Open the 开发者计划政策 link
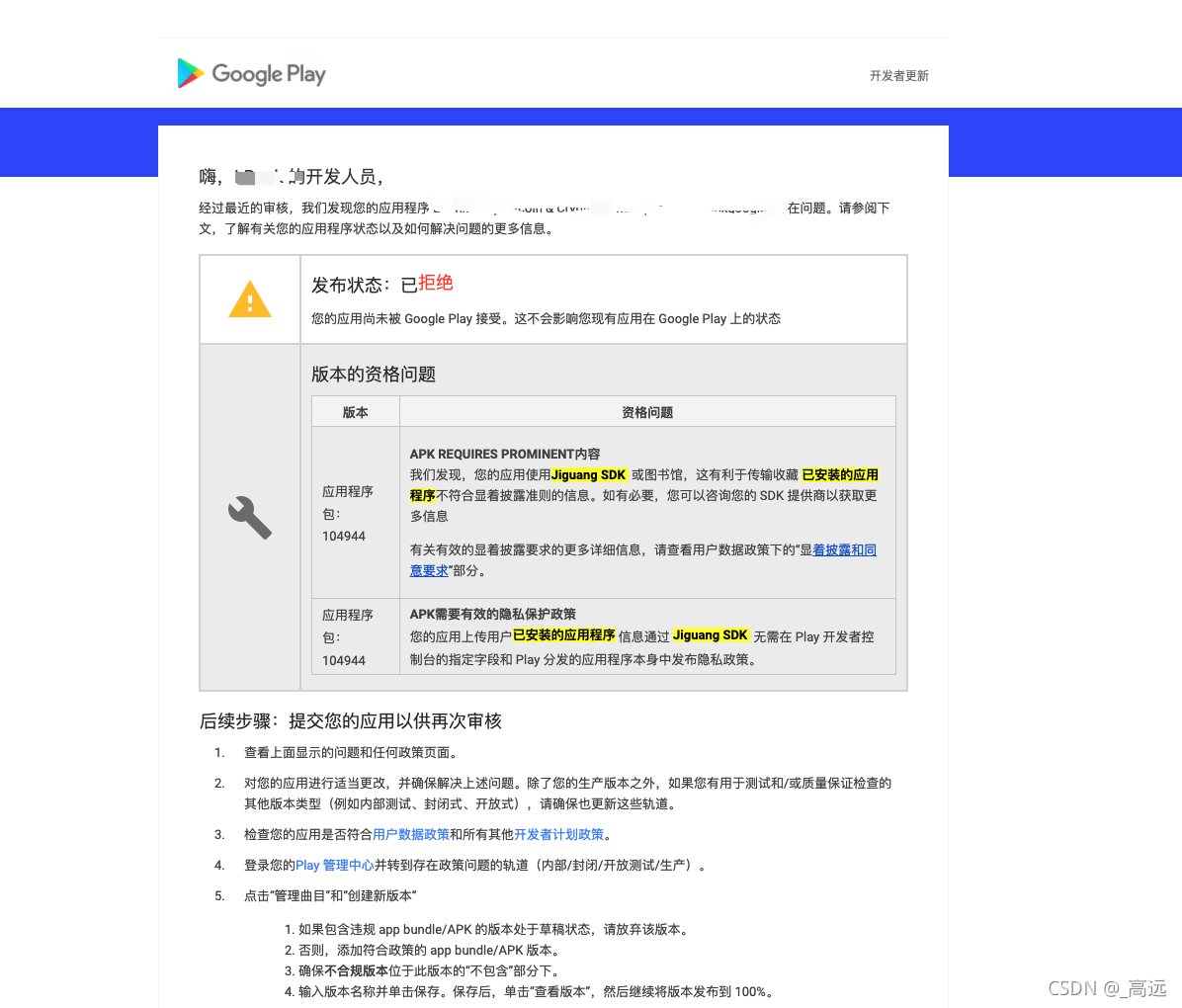Screen dimensions: 1182x1008 [x=558, y=834]
